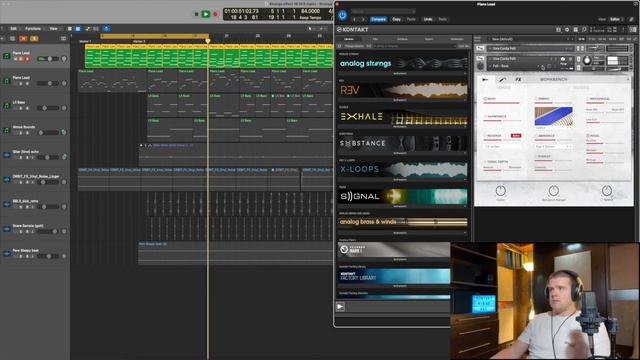The height and width of the screenshot is (360, 640).
Task: Click the blue piano hammer image in Workbench
Action: coord(553,116)
